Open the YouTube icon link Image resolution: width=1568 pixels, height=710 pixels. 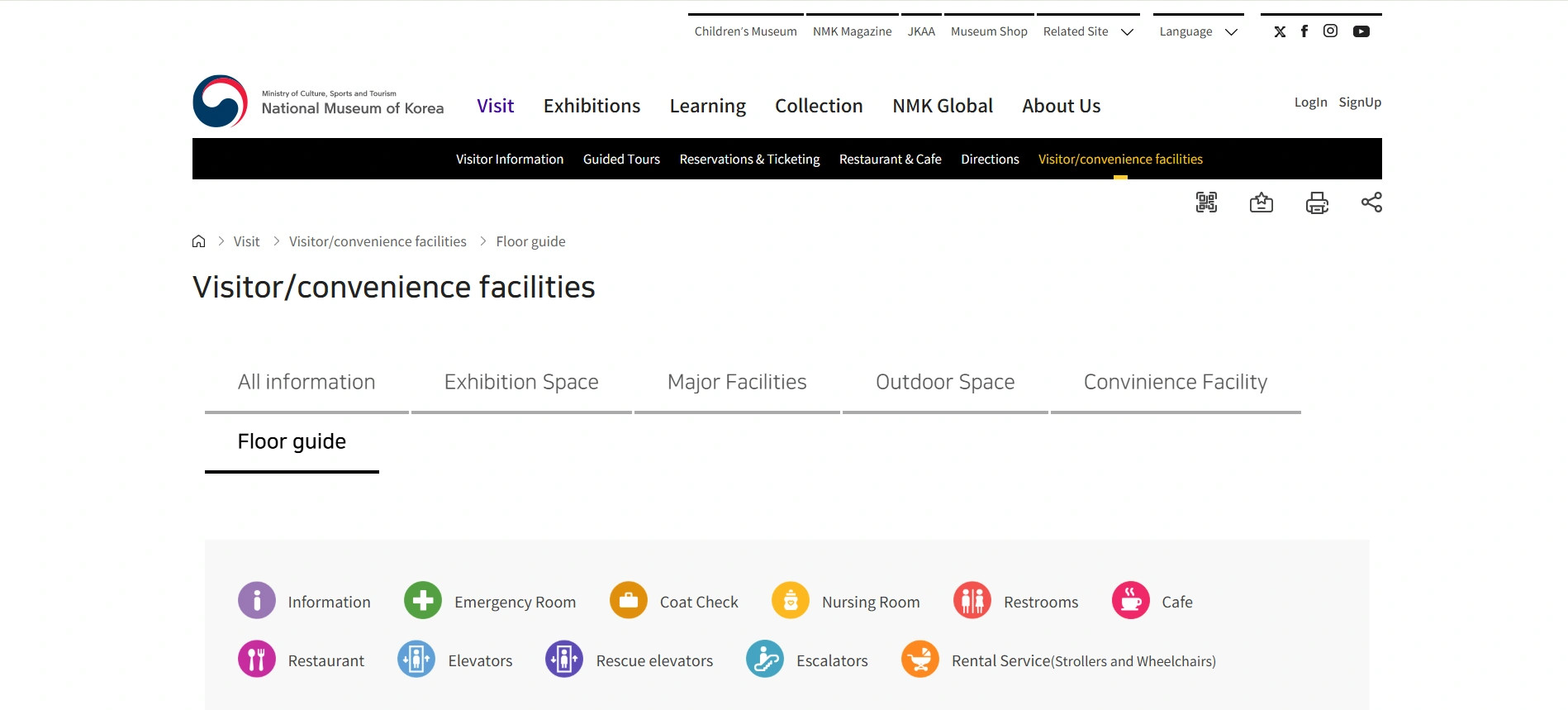[x=1361, y=31]
